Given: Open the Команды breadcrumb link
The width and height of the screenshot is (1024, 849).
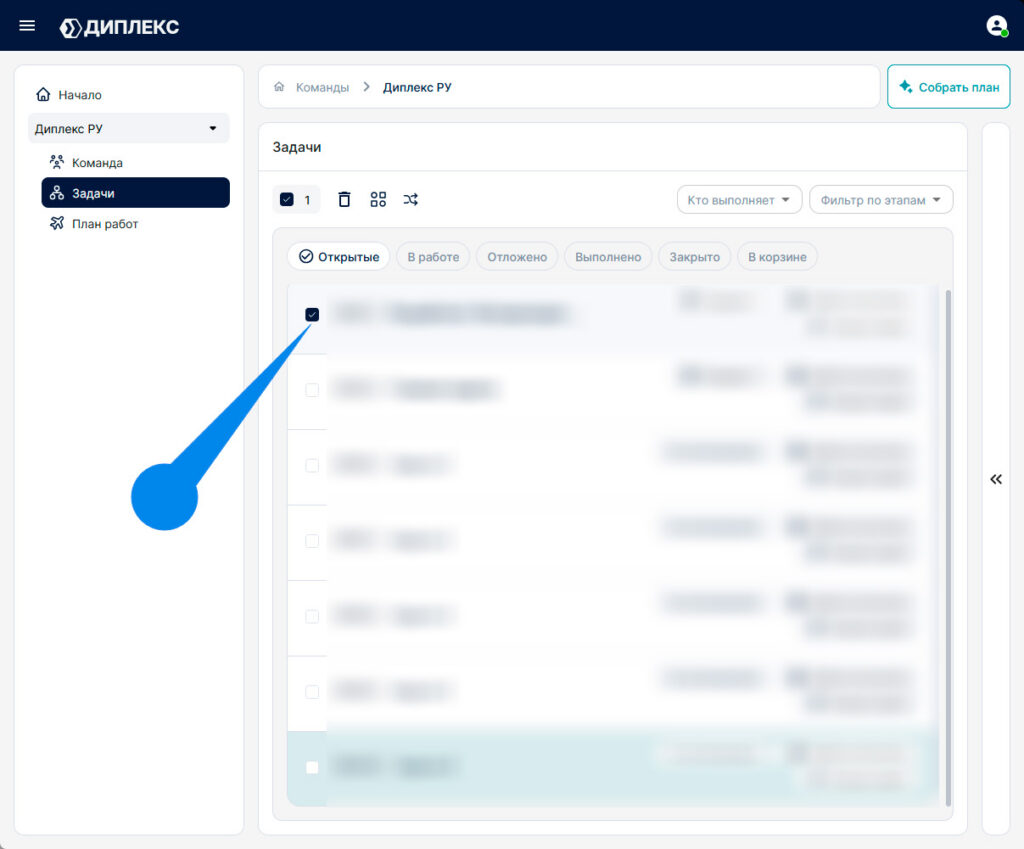Looking at the screenshot, I should [323, 87].
